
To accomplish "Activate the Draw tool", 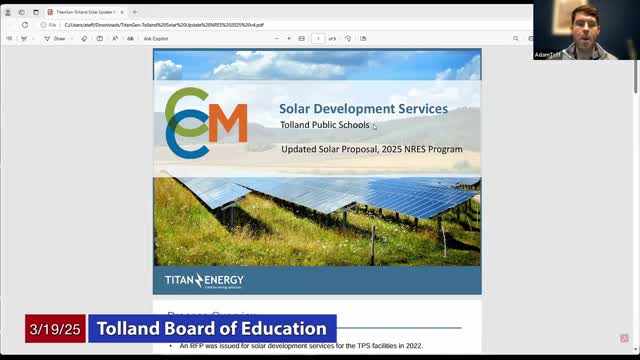I will 55,38.
